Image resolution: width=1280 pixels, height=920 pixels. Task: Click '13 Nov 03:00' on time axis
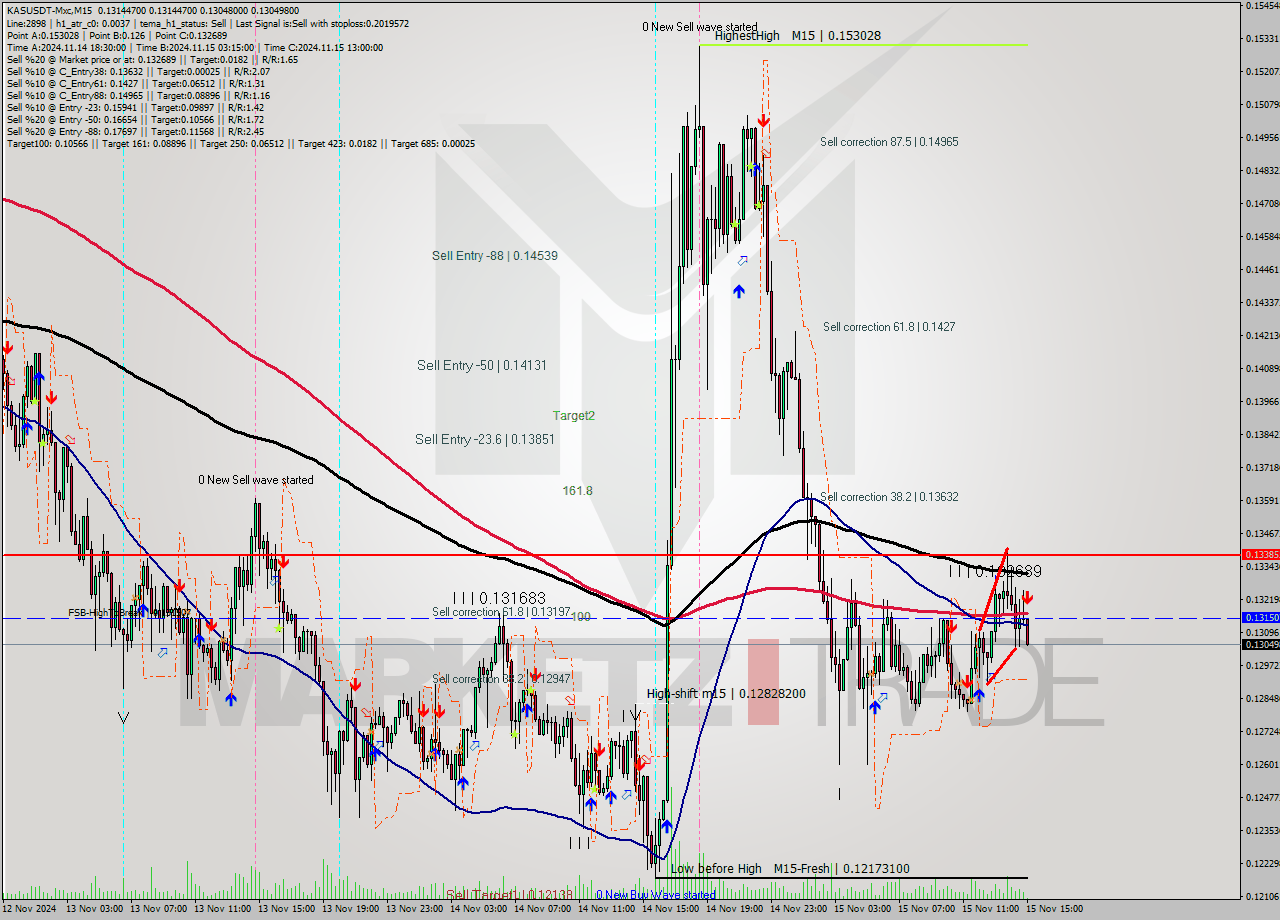tap(94, 909)
